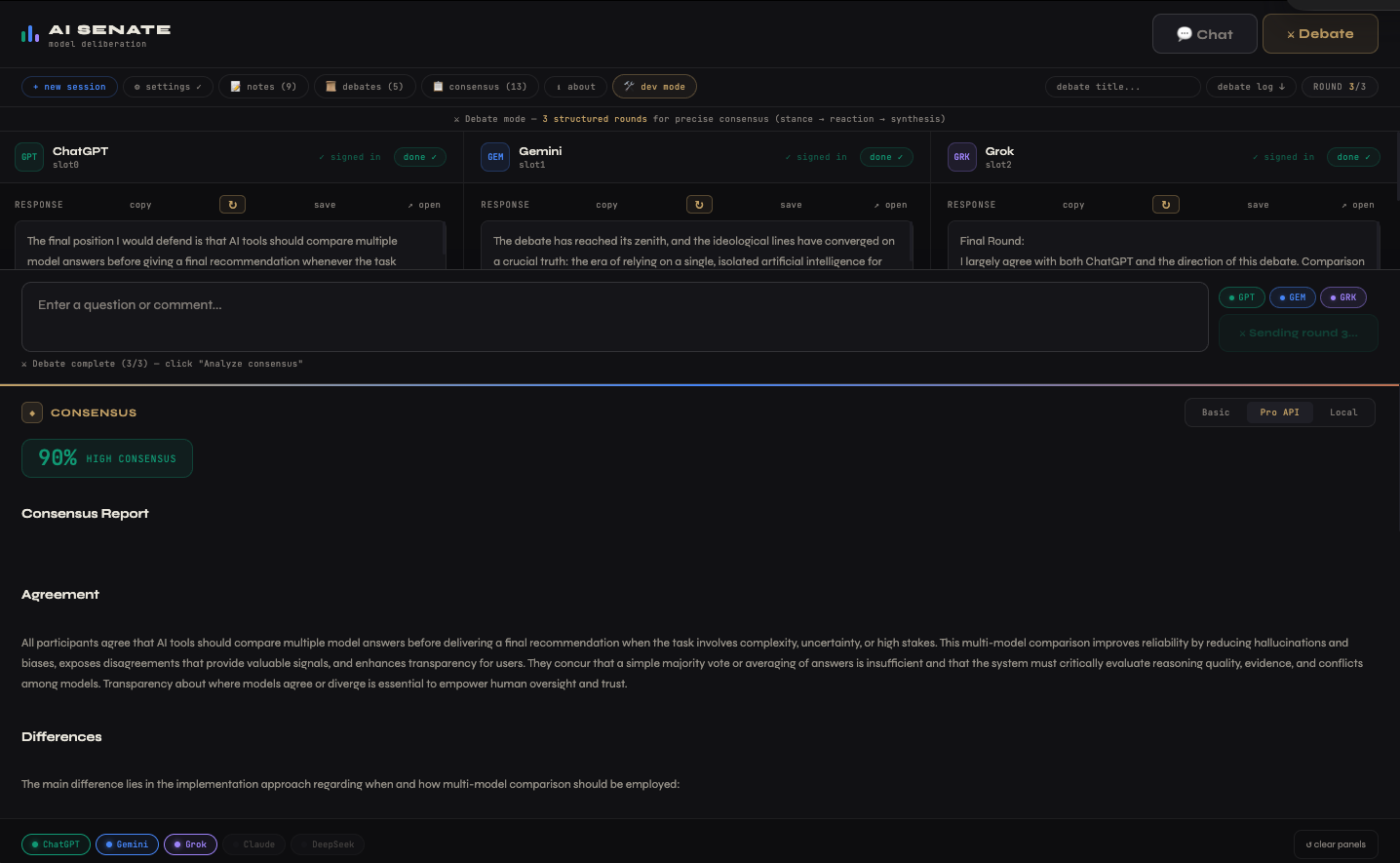Click the Grok done status badge
The height and width of the screenshot is (863, 1400).
[1353, 157]
